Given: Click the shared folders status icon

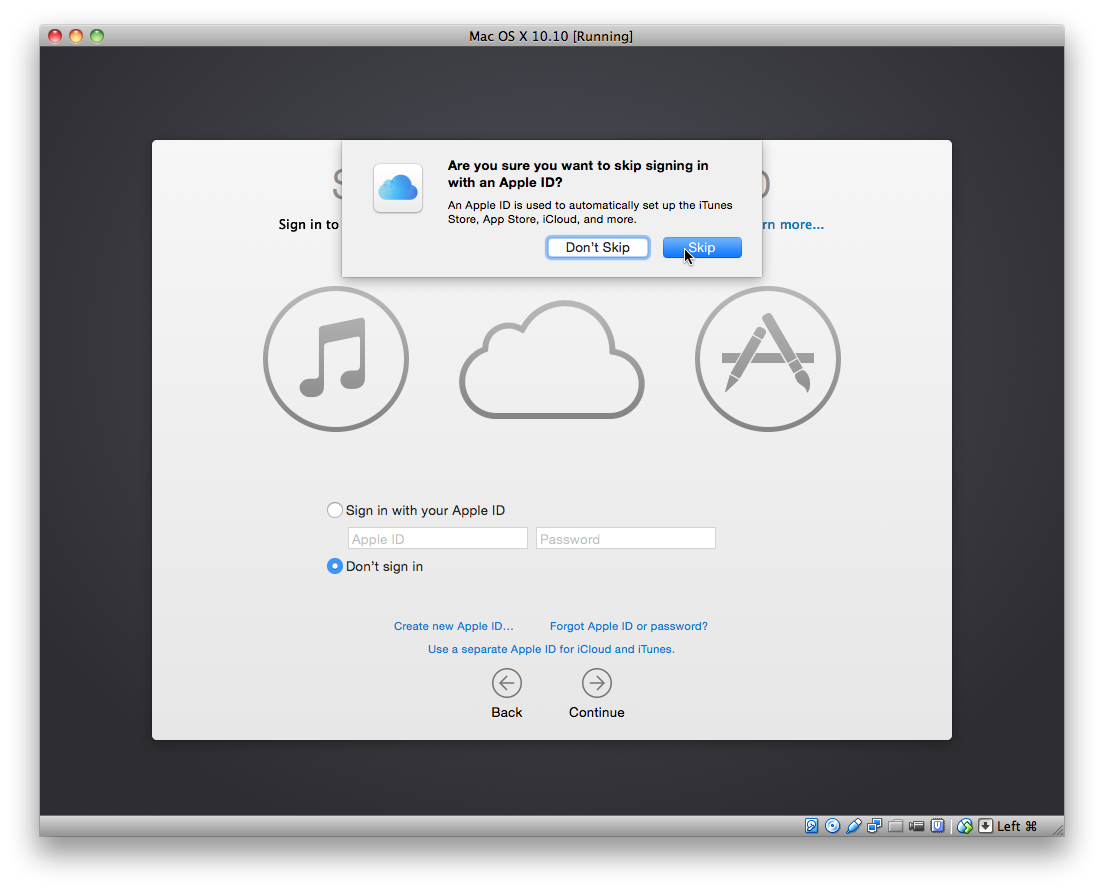Looking at the screenshot, I should coord(896,826).
